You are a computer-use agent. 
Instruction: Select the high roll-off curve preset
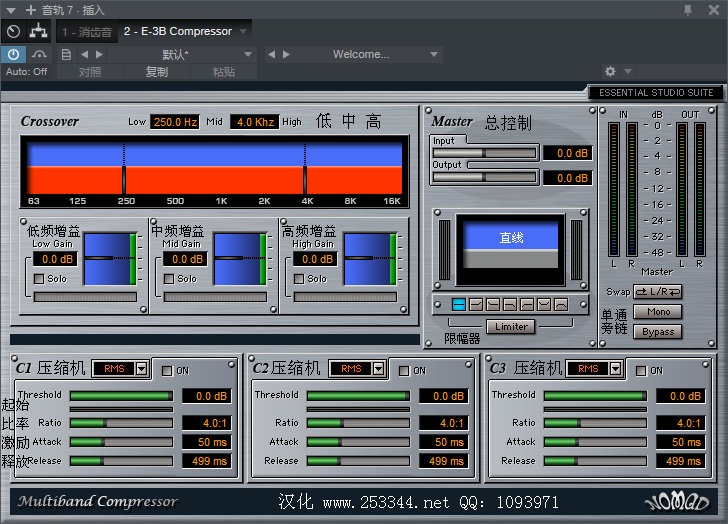click(x=510, y=304)
